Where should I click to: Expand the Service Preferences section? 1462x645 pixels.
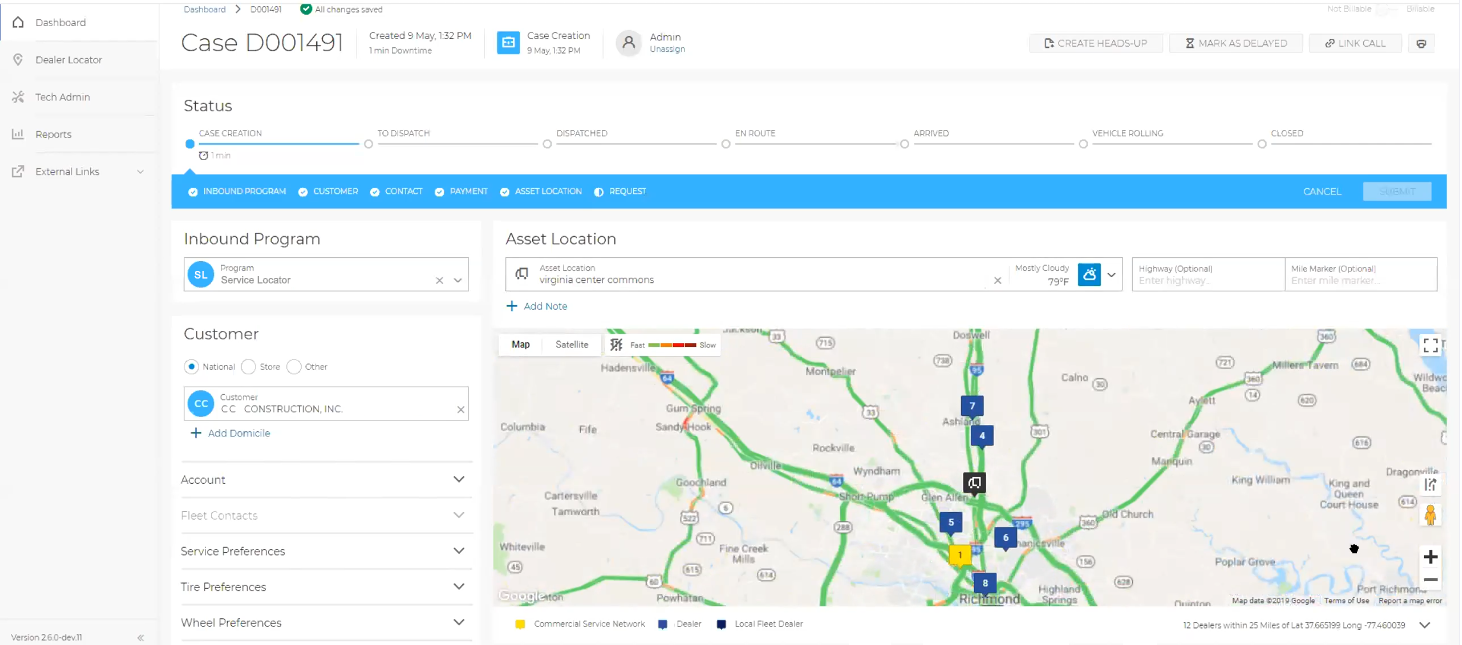pyautogui.click(x=459, y=551)
